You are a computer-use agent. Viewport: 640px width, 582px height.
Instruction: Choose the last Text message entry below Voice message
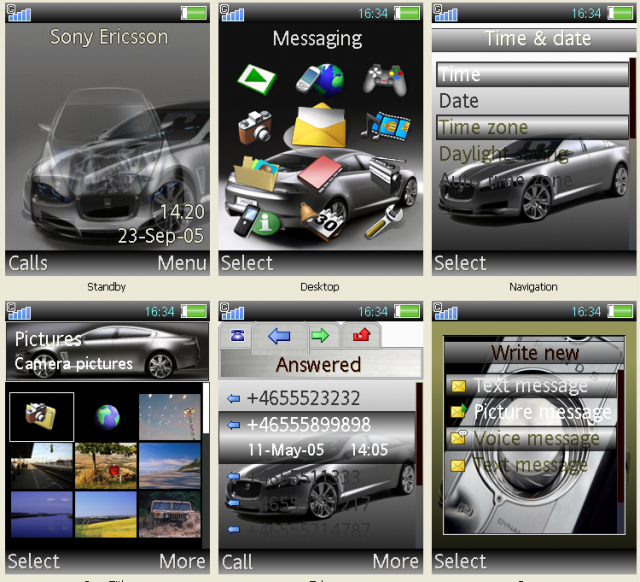click(531, 464)
